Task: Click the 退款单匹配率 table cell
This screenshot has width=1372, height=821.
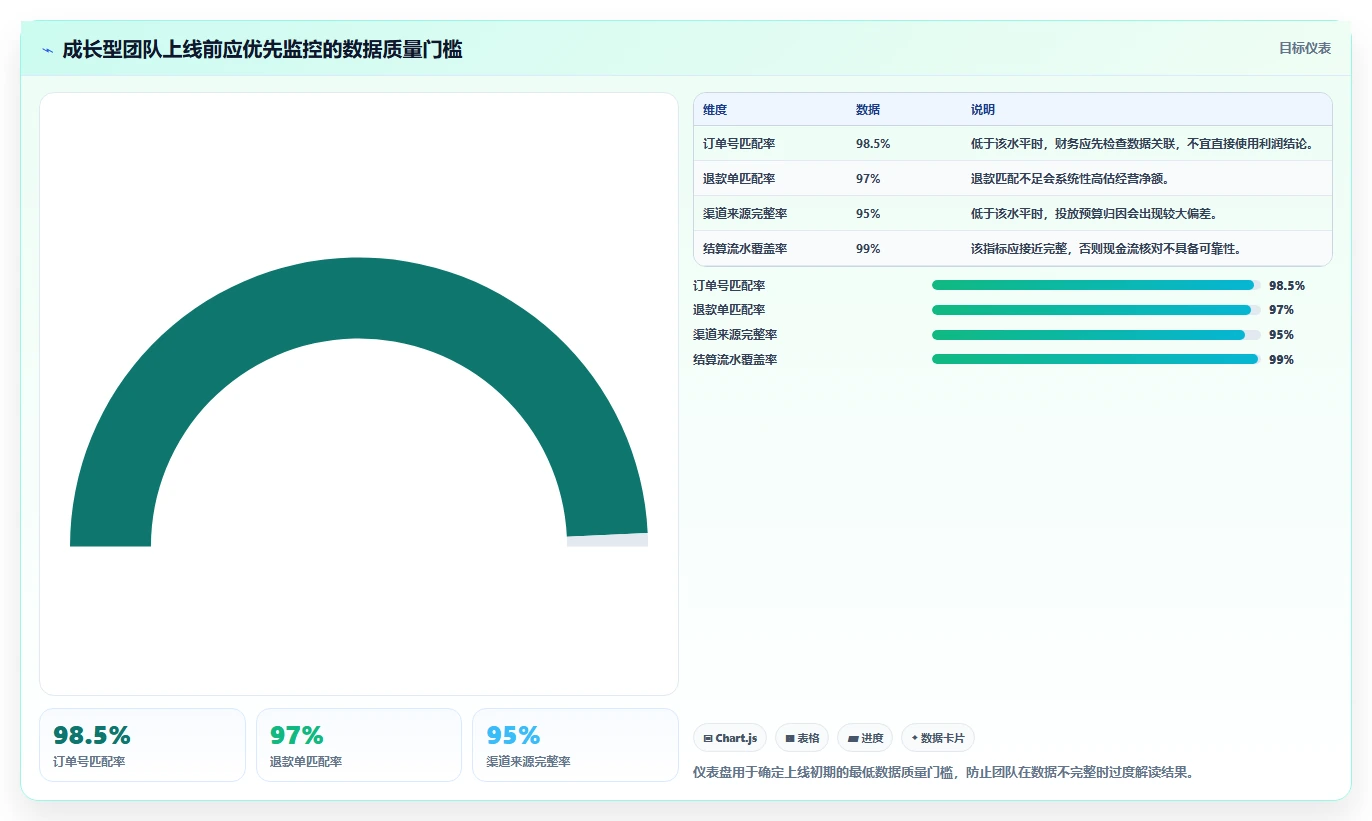Action: 739,179
